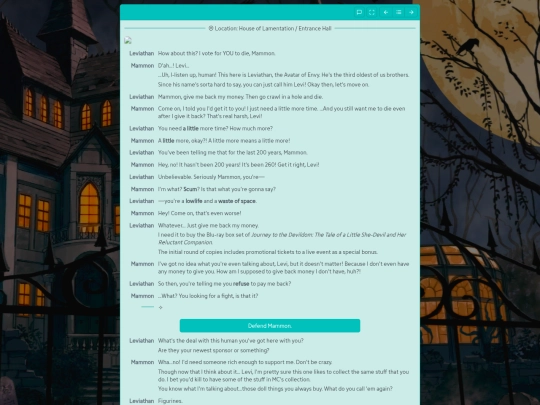Viewport: 540px width, 405px height.
Task: Click the 'Figurines.' line by Leviathan
Action: pos(170,401)
